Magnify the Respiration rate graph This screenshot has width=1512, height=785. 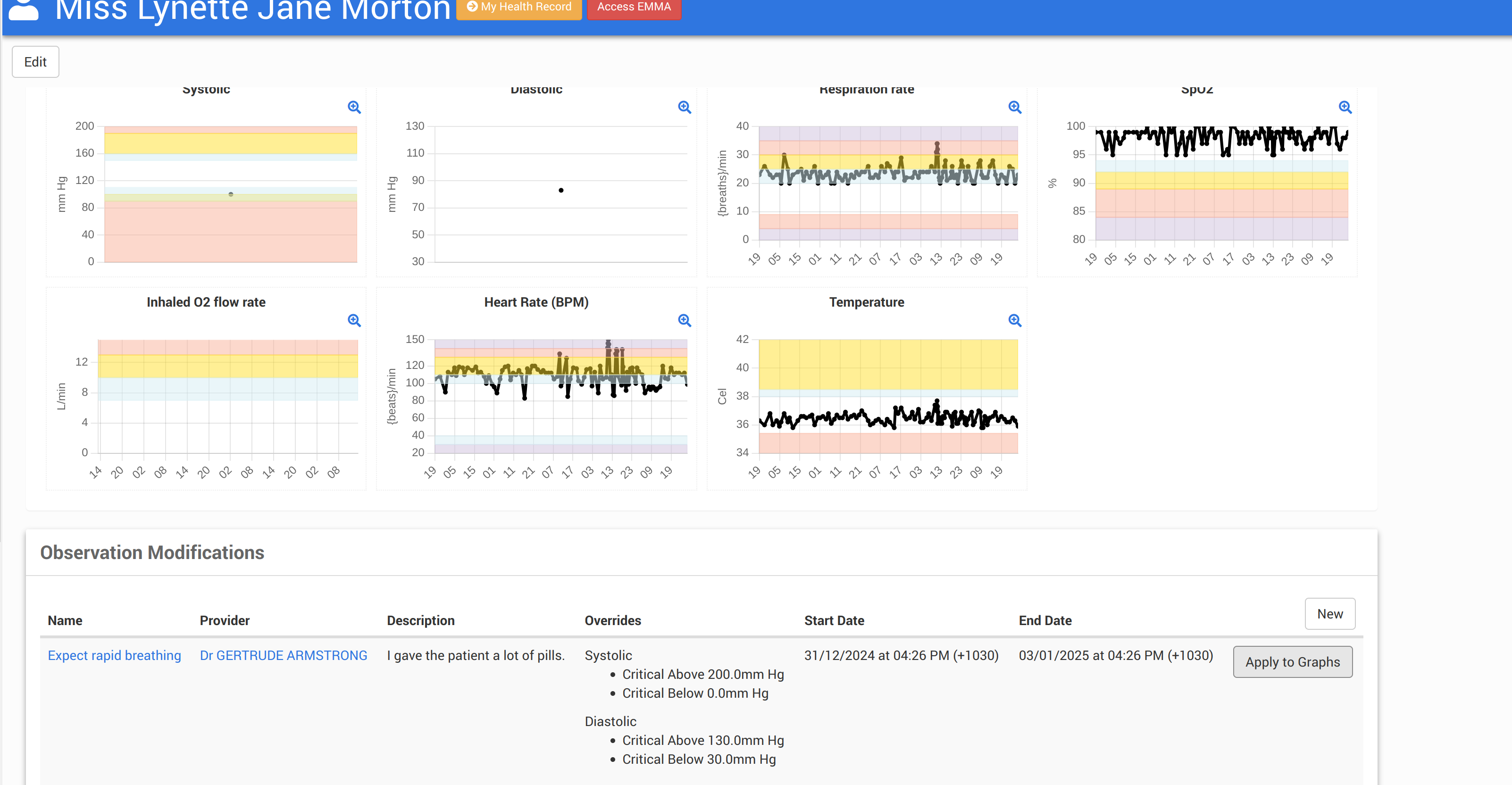(1015, 107)
